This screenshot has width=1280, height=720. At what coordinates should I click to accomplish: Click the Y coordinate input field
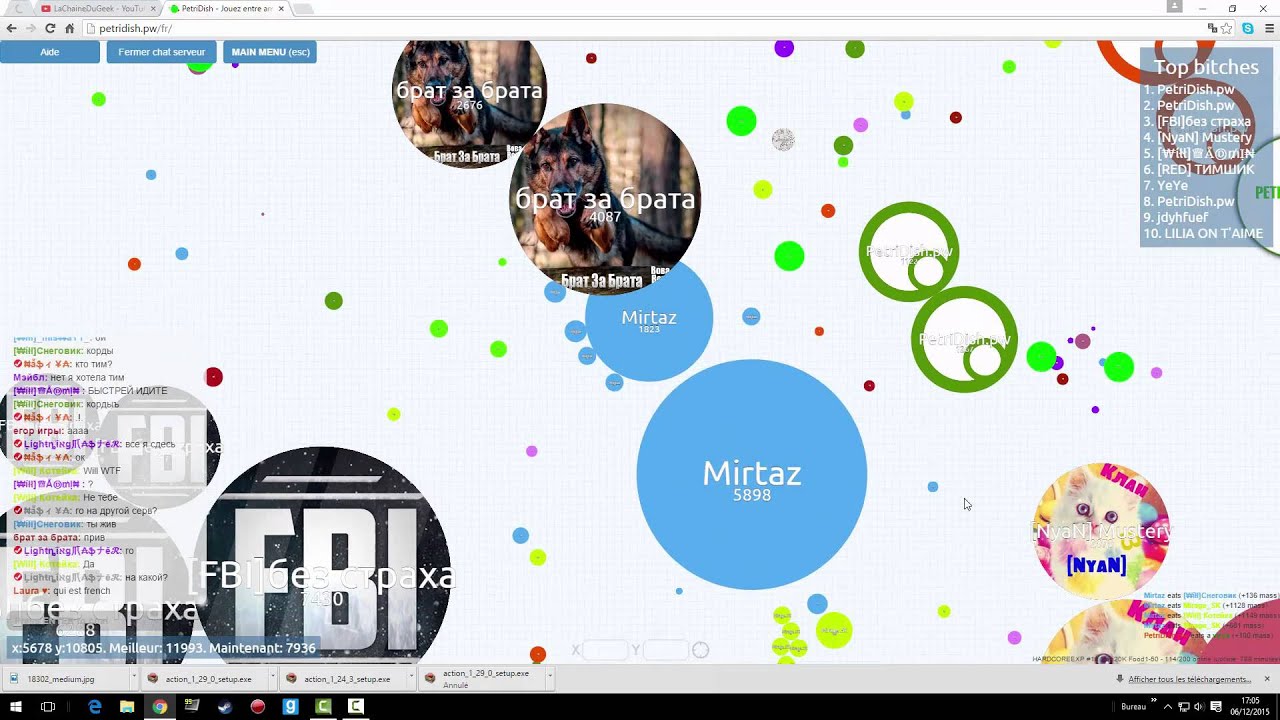pos(665,650)
